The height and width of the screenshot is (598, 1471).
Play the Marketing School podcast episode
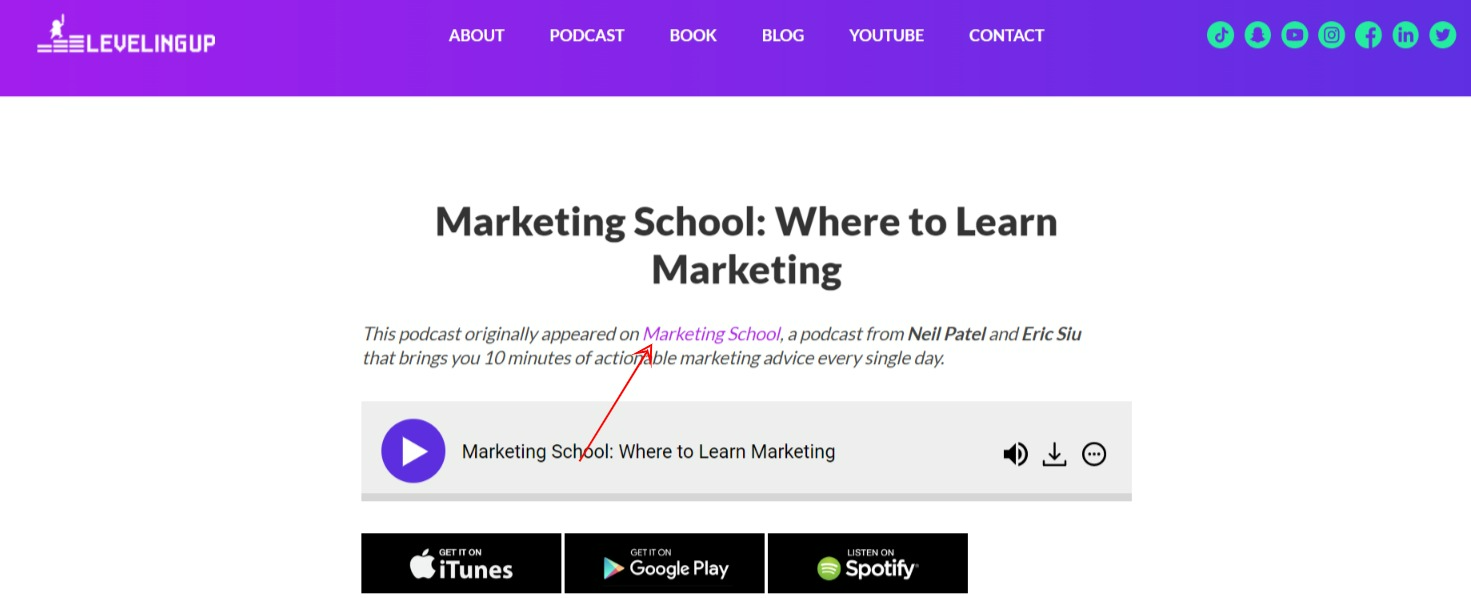(413, 451)
